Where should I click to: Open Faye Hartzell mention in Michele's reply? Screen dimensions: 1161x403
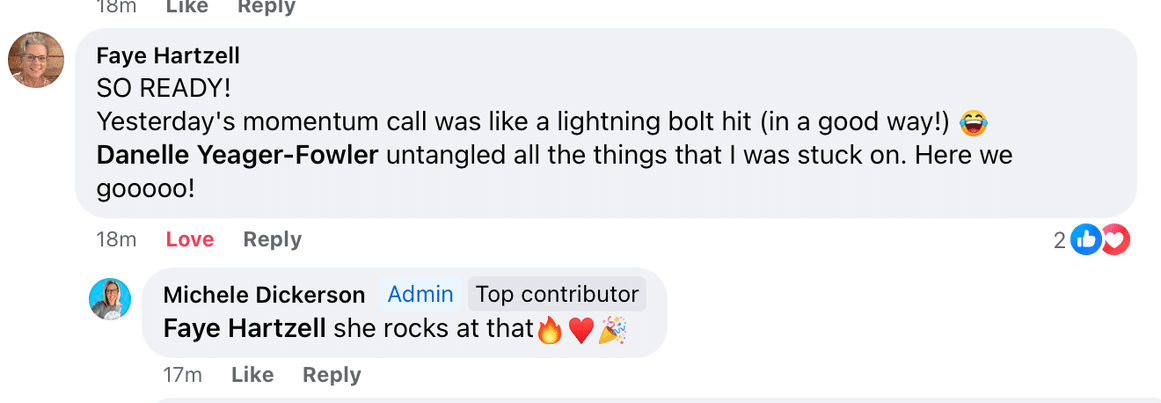244,328
